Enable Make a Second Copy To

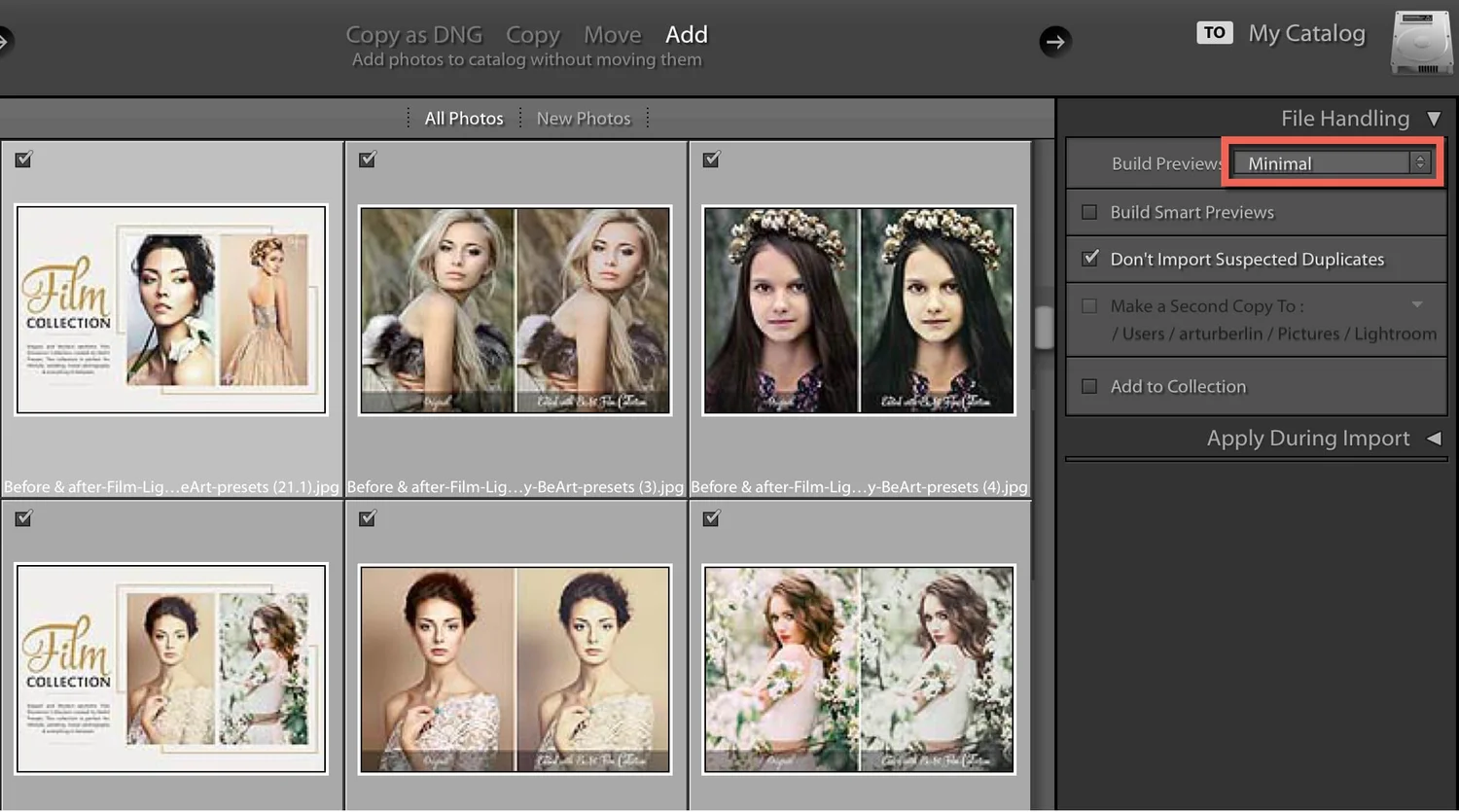point(1089,305)
